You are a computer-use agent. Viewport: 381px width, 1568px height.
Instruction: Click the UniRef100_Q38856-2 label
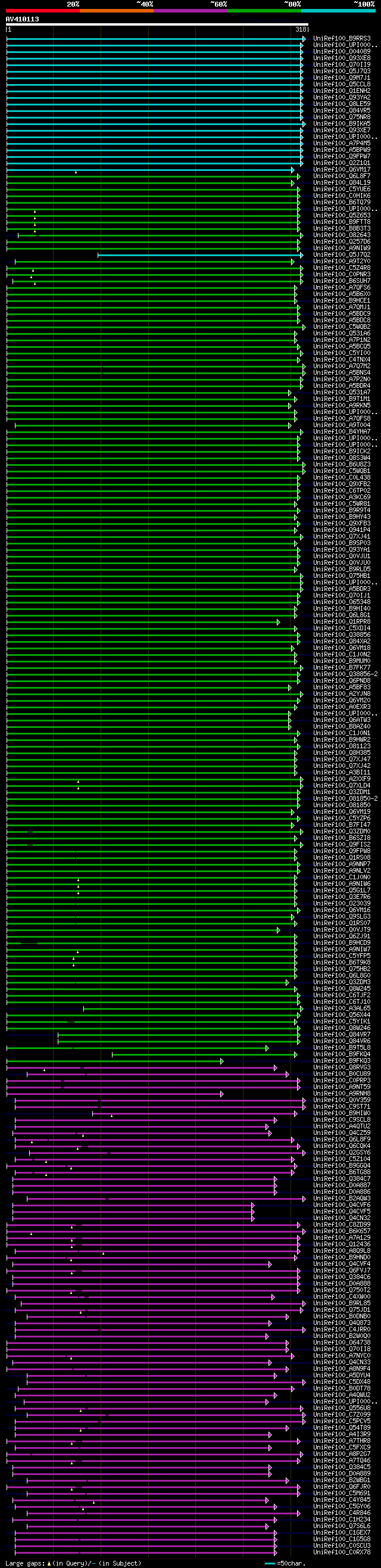click(345, 674)
